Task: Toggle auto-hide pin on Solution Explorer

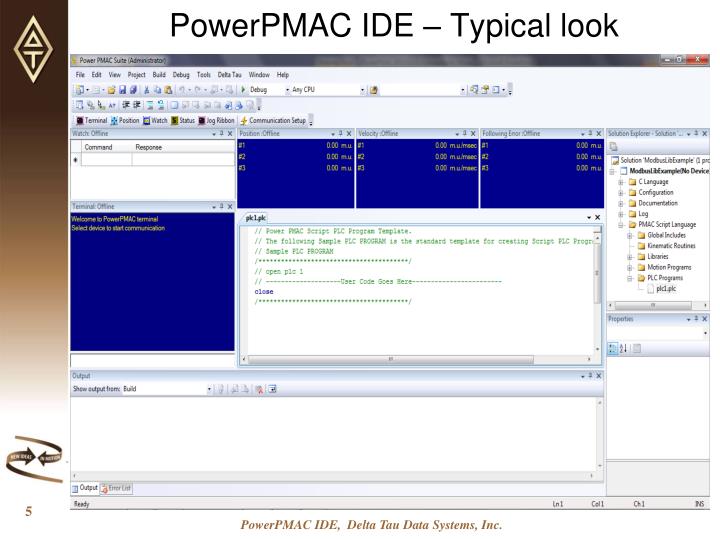Action: pyautogui.click(x=696, y=133)
